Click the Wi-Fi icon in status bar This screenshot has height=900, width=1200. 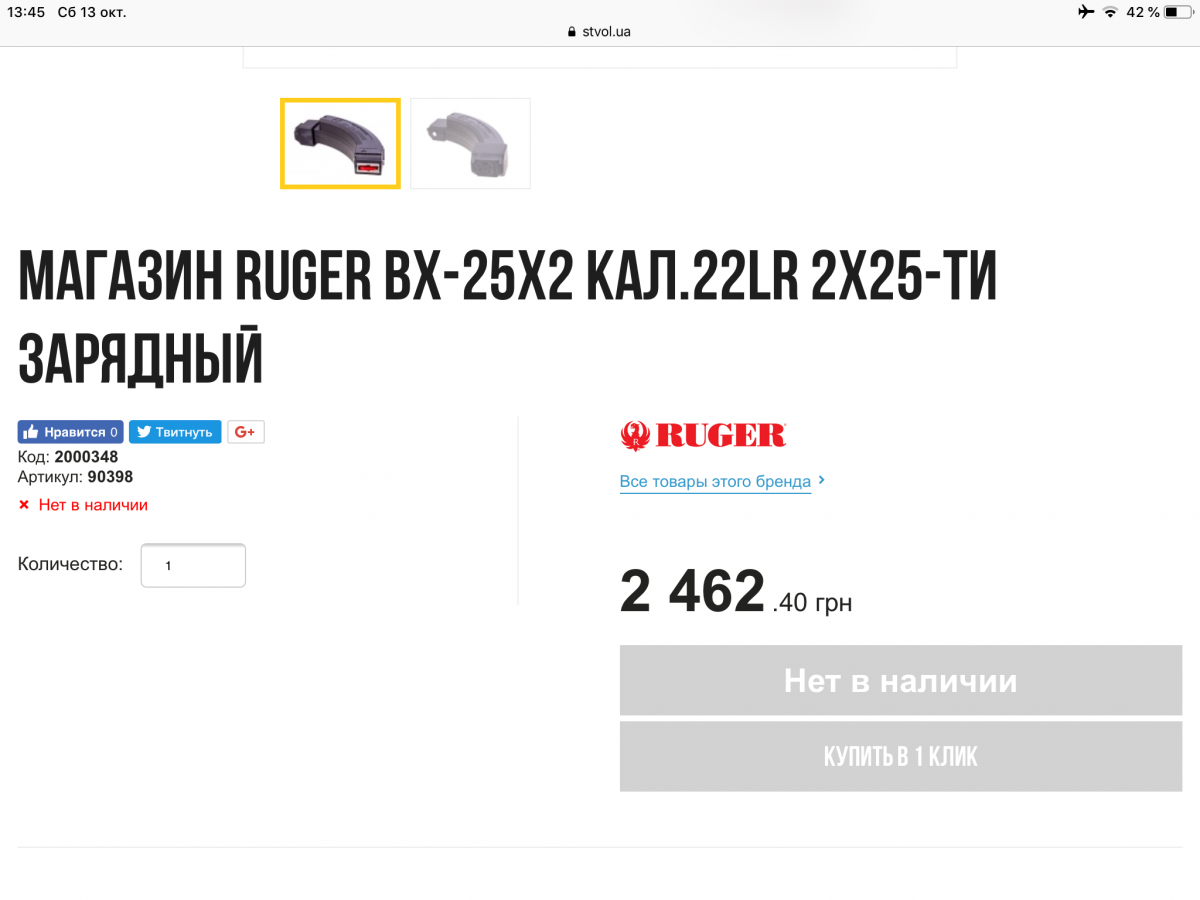tap(1110, 12)
